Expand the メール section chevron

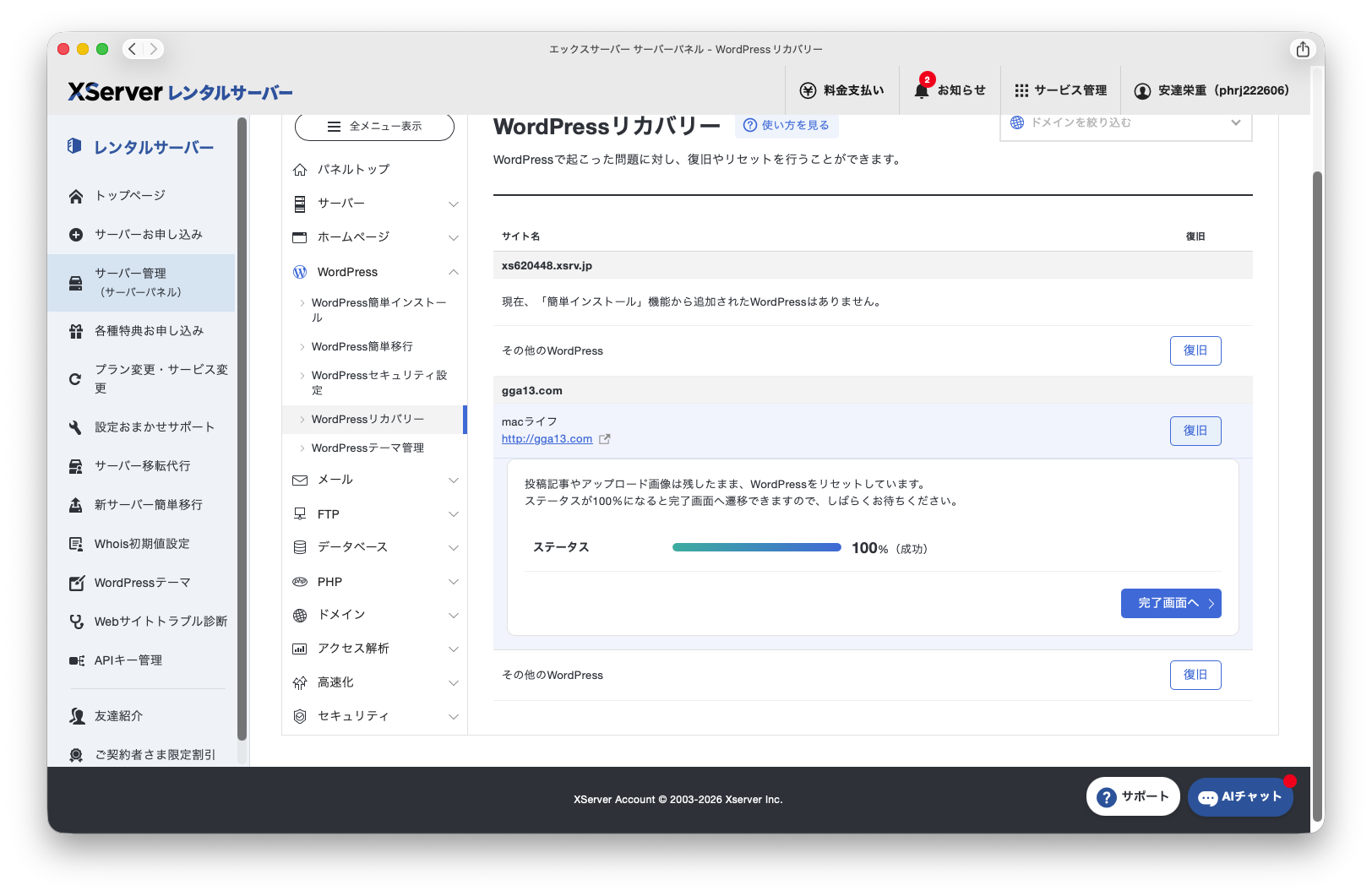coord(454,481)
